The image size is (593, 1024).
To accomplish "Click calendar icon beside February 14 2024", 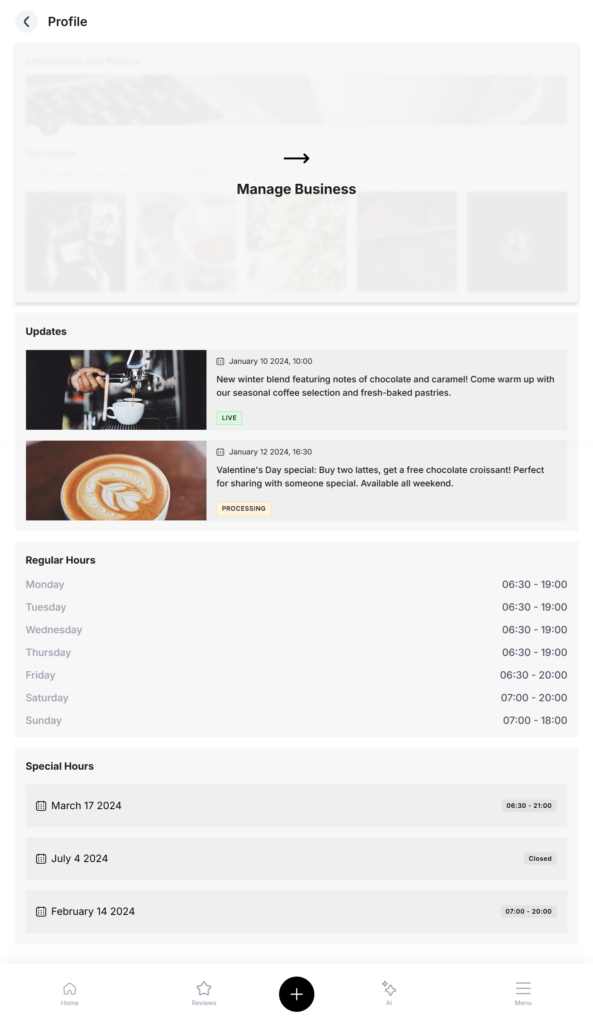I will point(41,912).
